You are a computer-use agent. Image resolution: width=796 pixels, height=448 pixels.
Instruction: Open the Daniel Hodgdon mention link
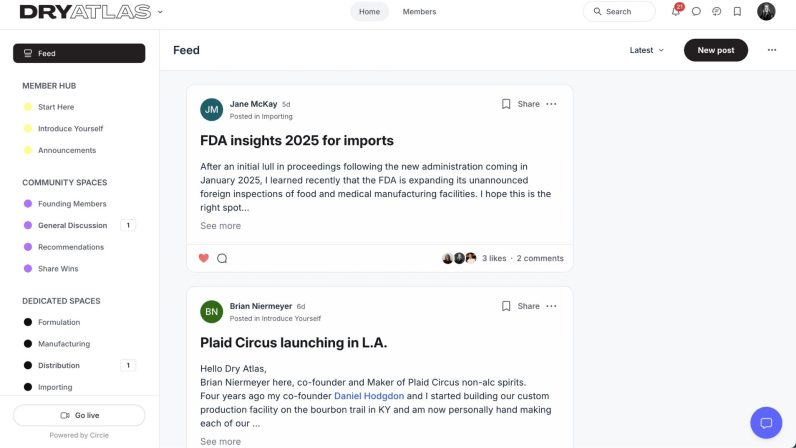tap(369, 396)
